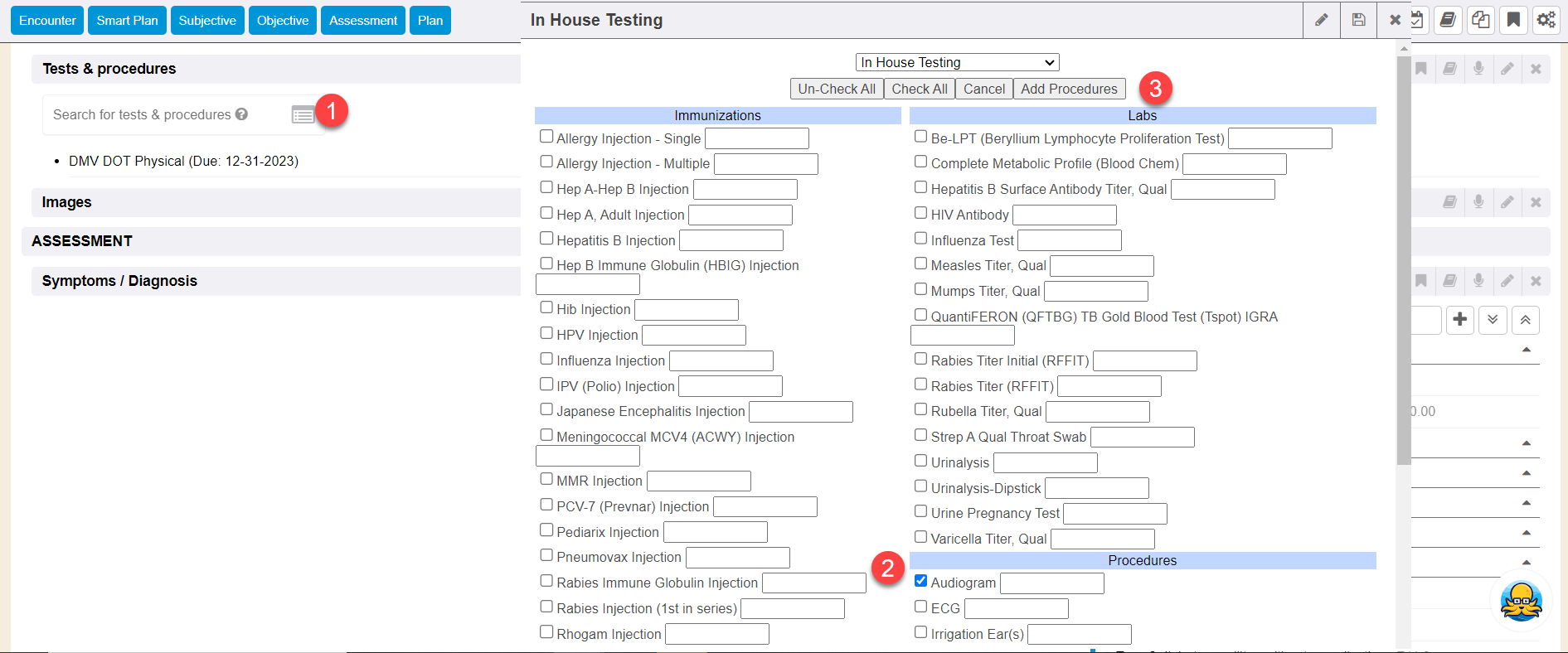Click the pencil edit icon in In House Testing header
The image size is (1568, 653).
(1321, 20)
